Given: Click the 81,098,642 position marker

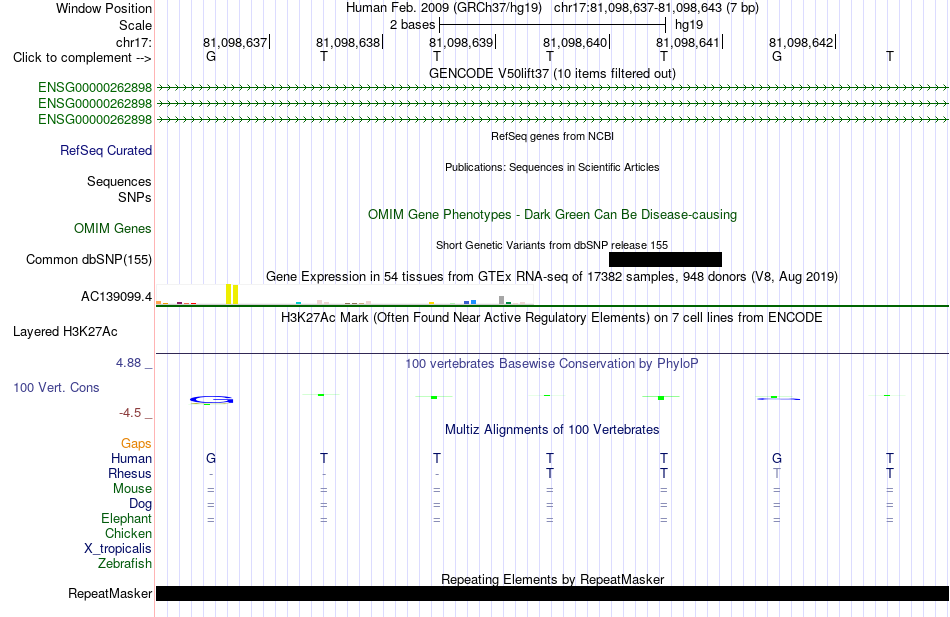Looking at the screenshot, I should coord(801,42).
